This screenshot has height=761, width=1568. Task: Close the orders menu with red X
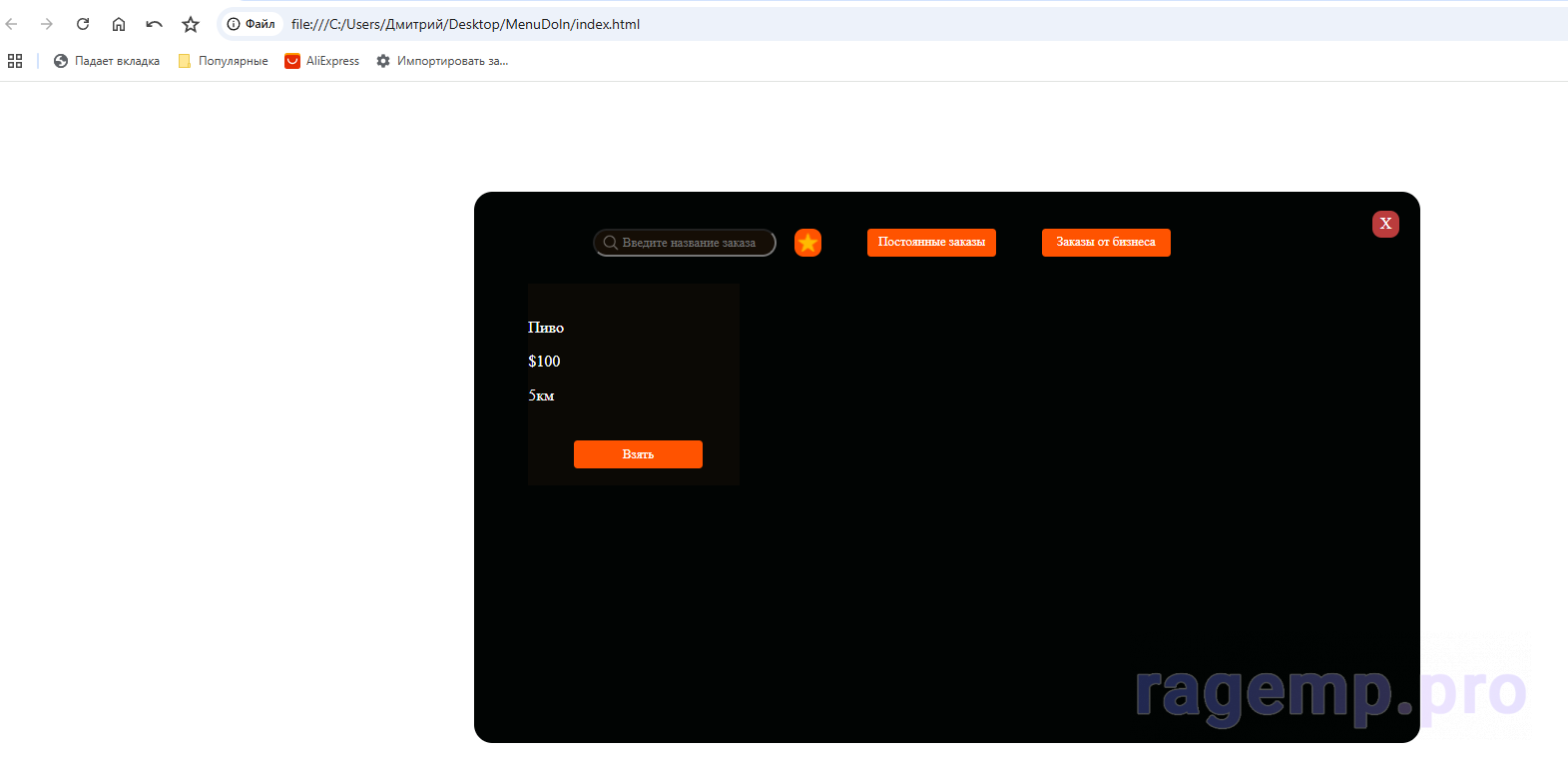coord(1385,224)
